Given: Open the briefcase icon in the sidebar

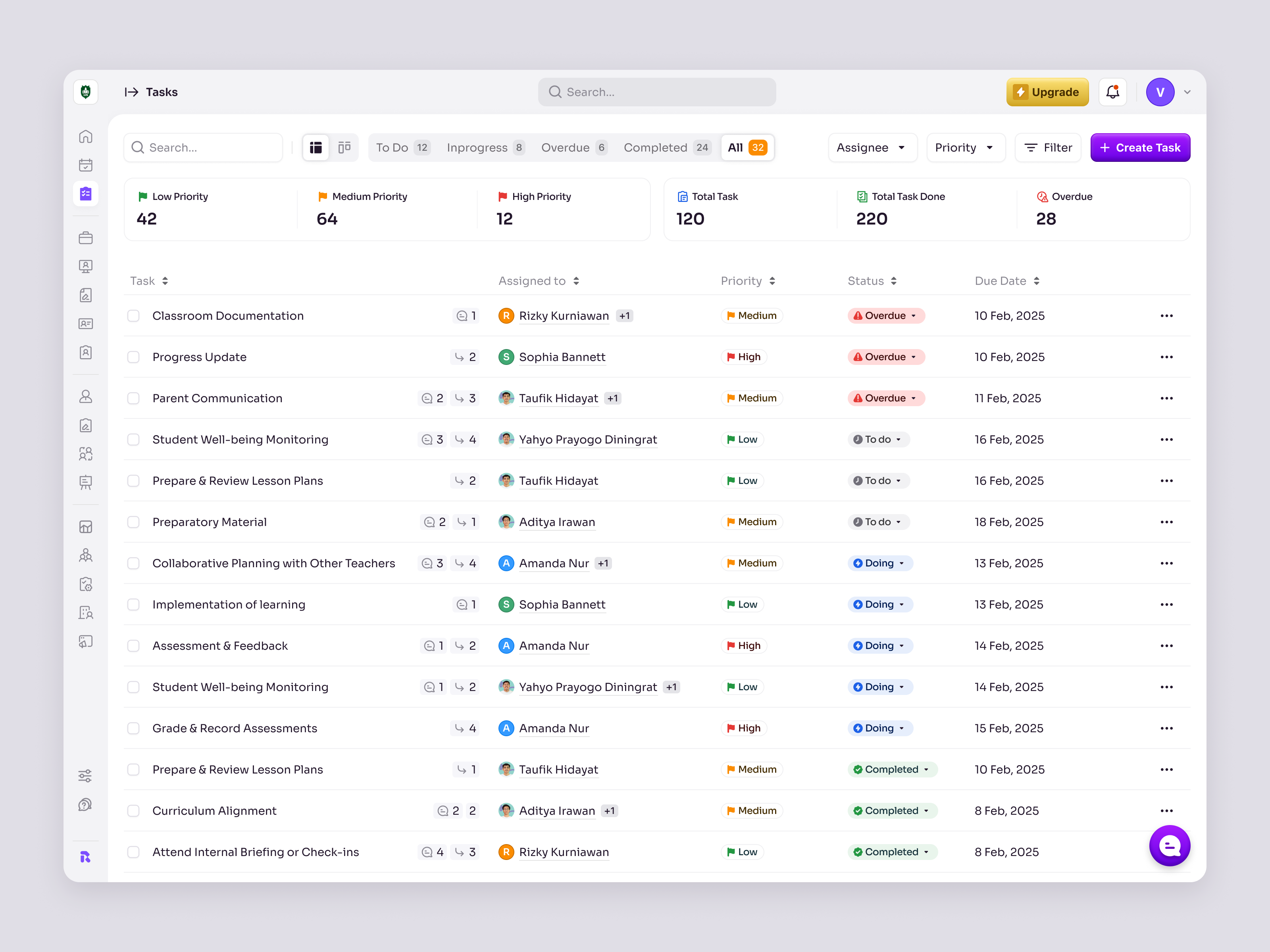Looking at the screenshot, I should (86, 238).
